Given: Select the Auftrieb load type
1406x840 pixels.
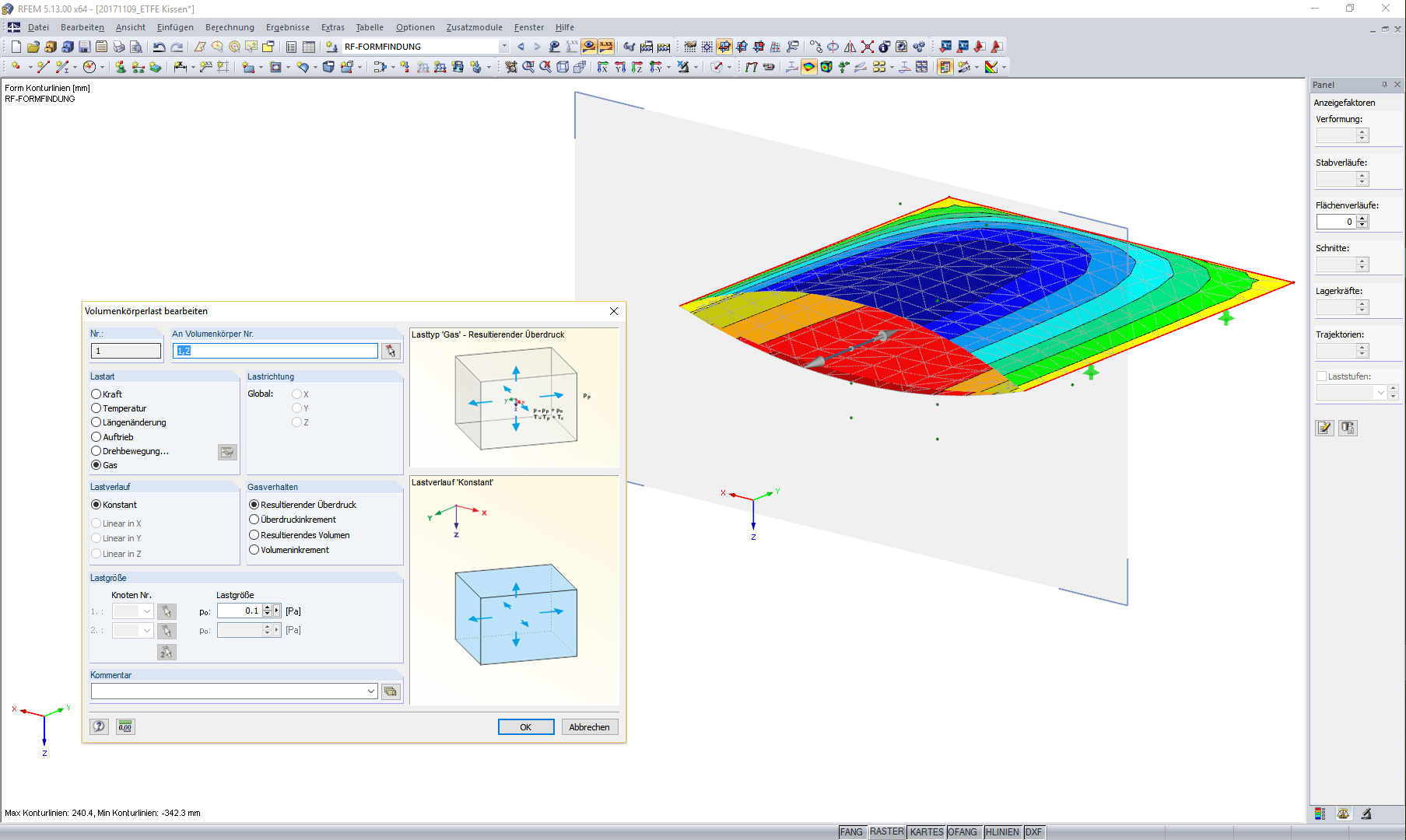Looking at the screenshot, I should point(112,437).
